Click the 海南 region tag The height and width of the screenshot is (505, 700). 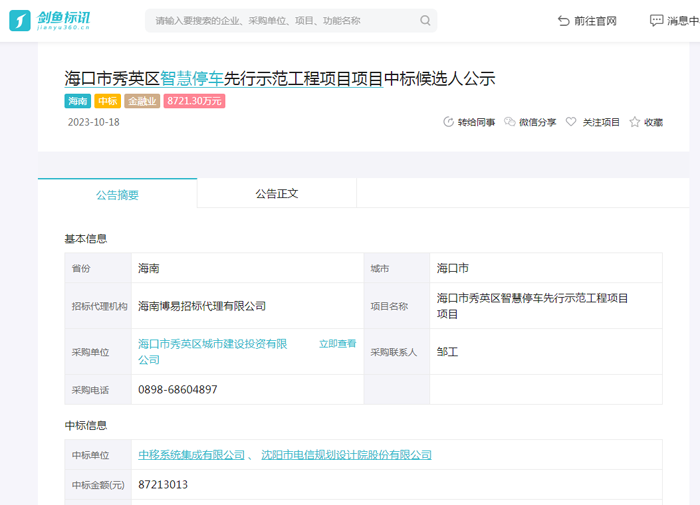[x=78, y=101]
